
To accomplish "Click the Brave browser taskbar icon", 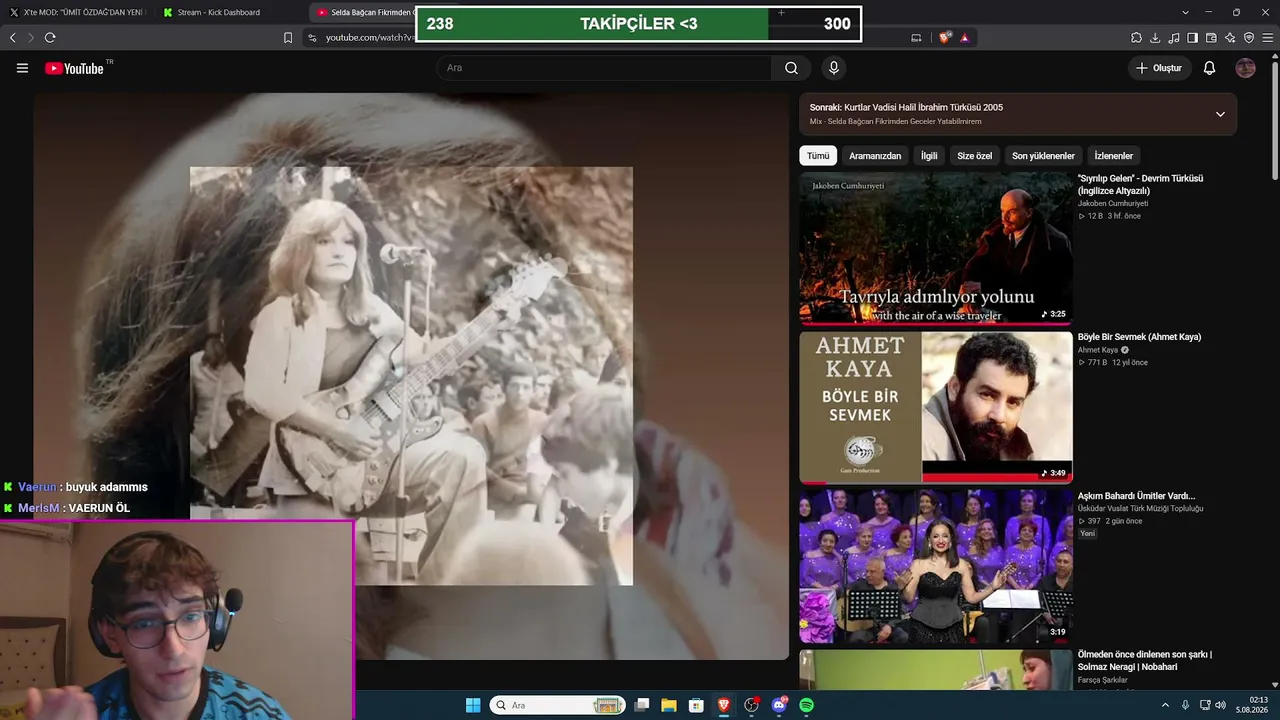I will point(724,705).
